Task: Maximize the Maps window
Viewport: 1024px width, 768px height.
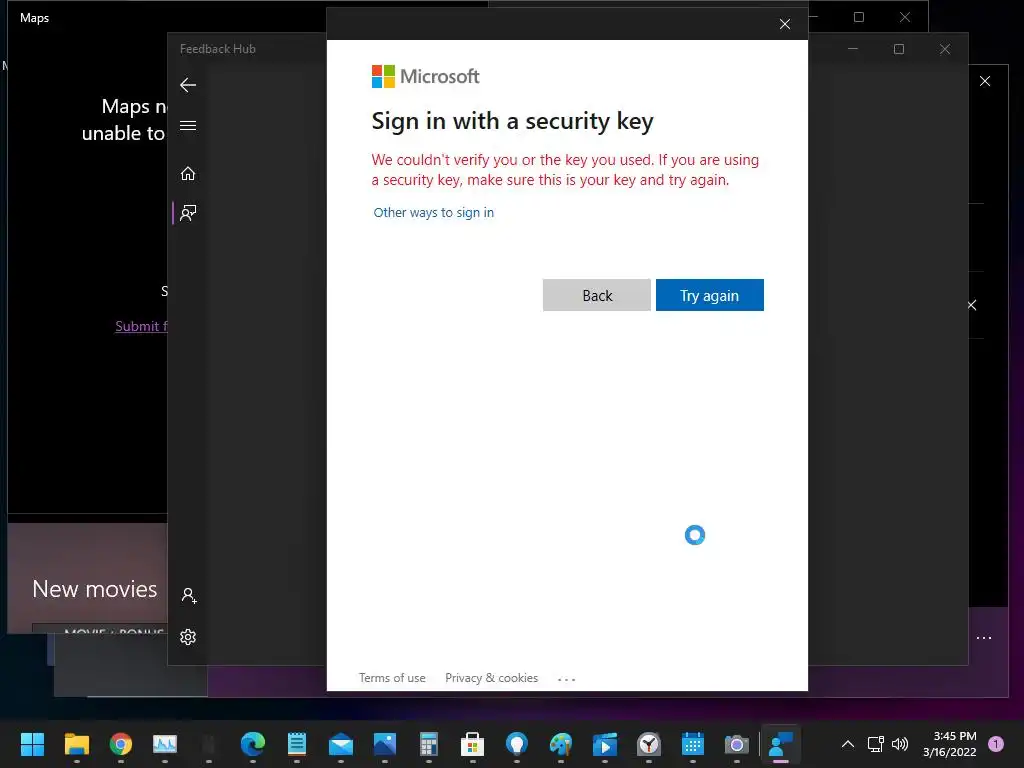Action: (859, 18)
